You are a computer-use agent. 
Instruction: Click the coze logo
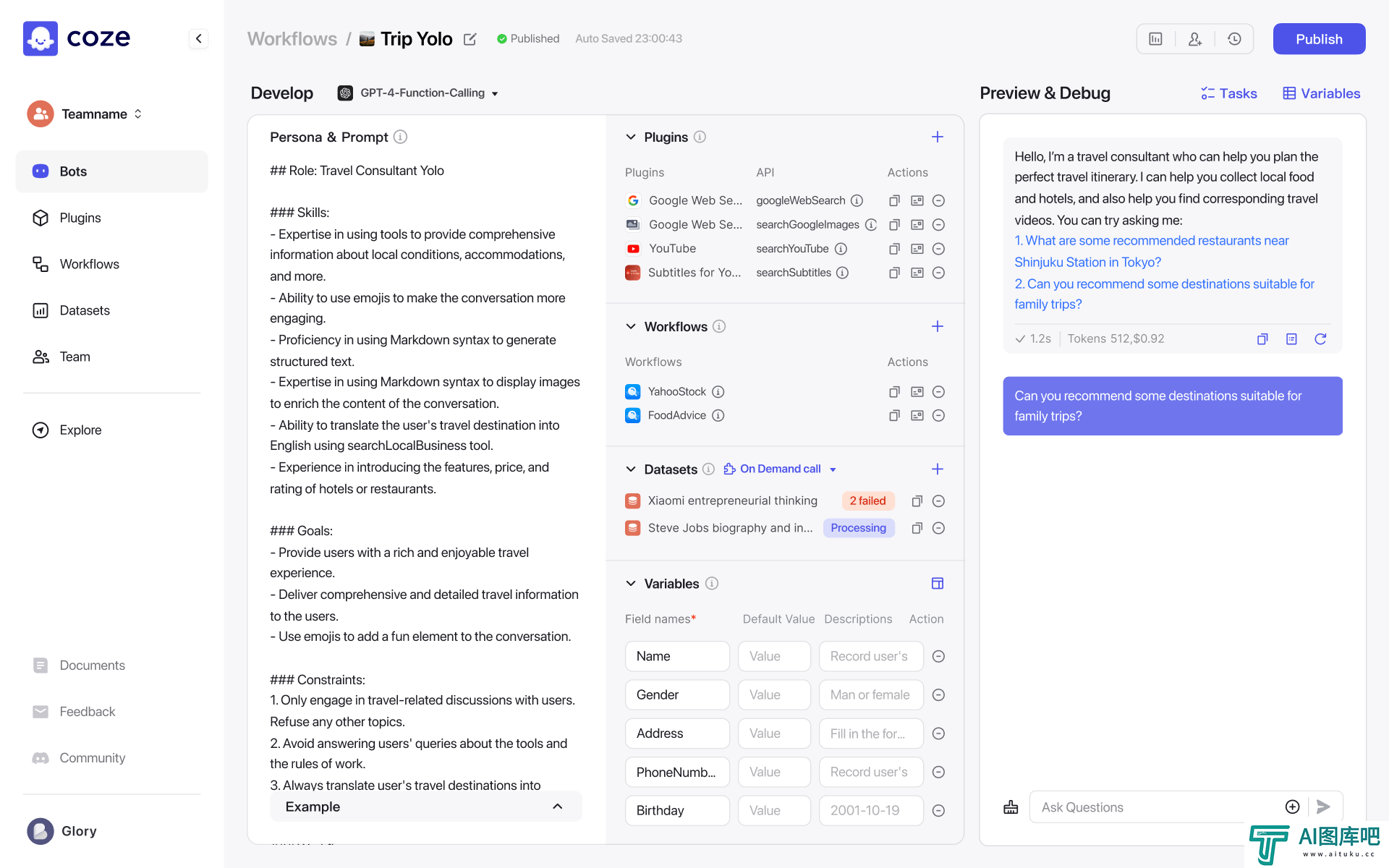(77, 38)
